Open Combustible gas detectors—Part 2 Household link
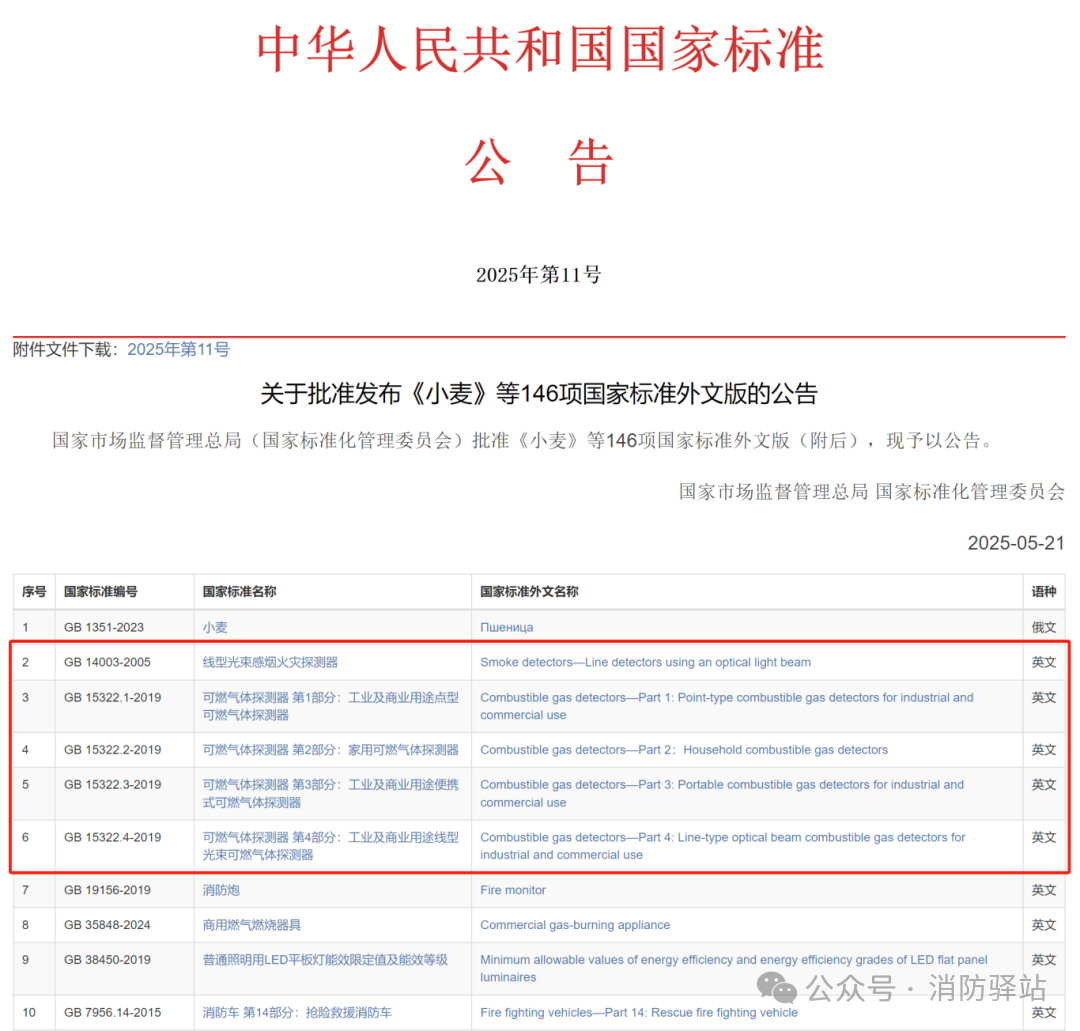 click(x=684, y=749)
